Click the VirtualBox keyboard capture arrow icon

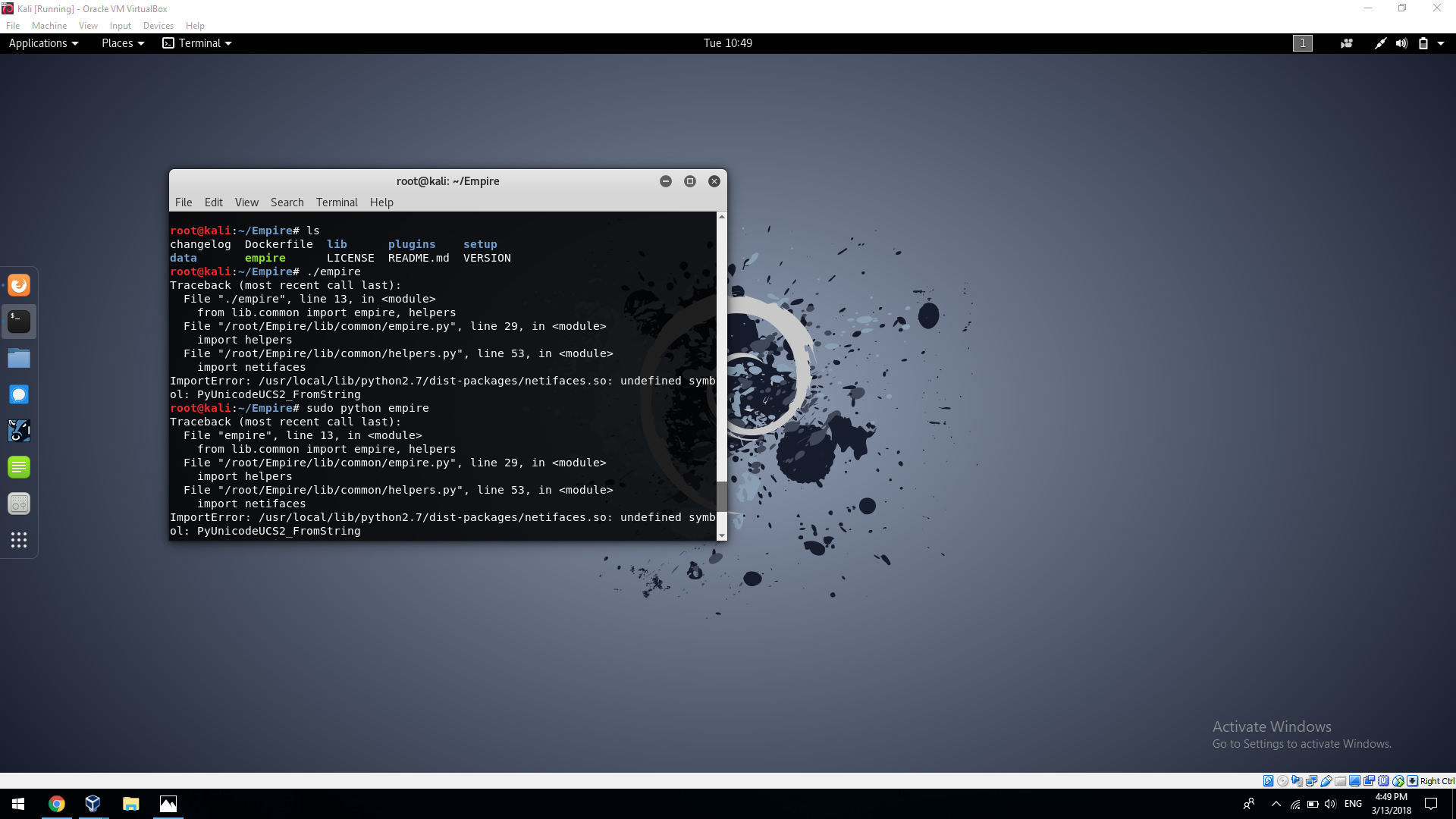pos(1412,781)
